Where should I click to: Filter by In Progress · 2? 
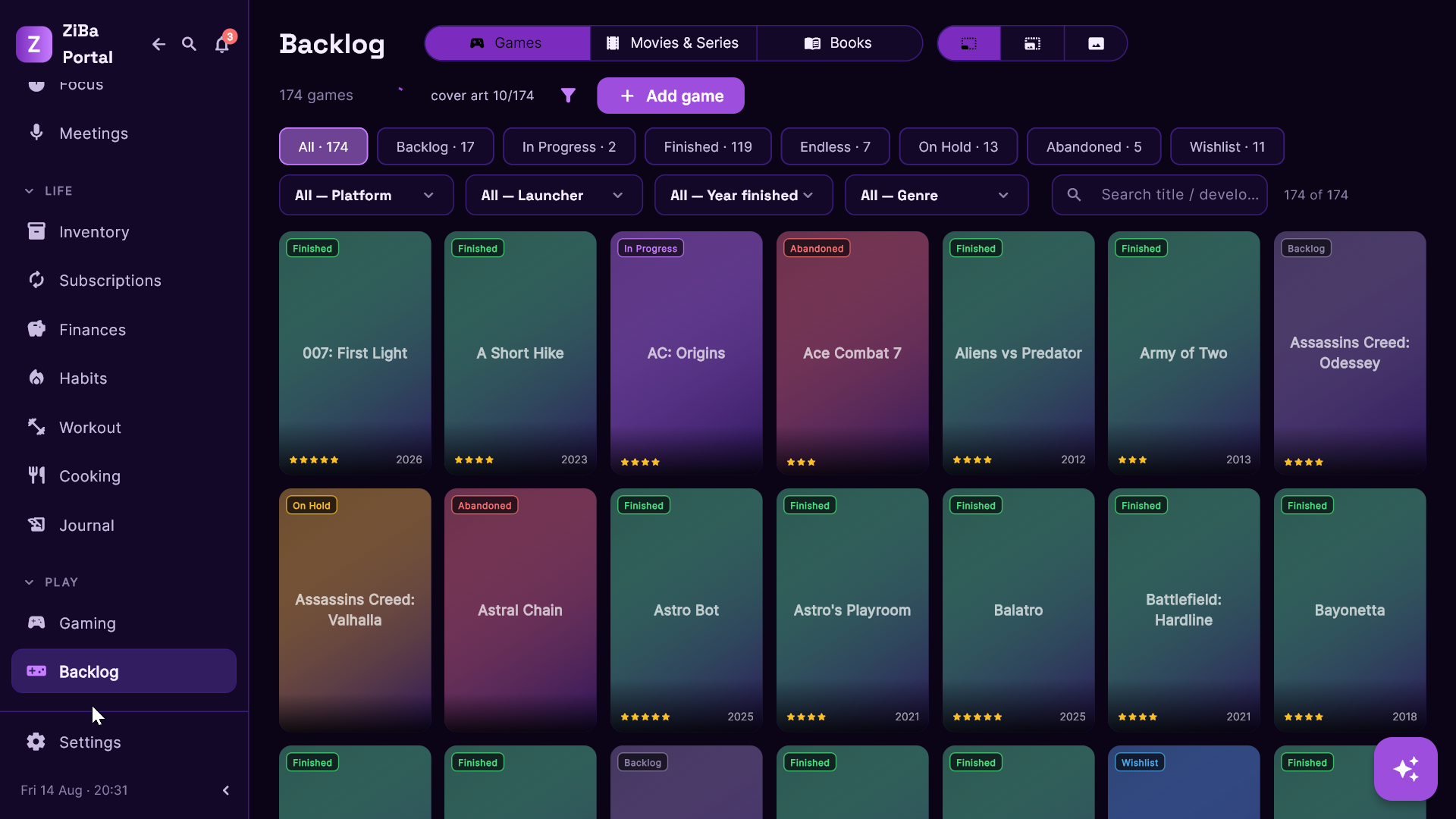tap(569, 146)
